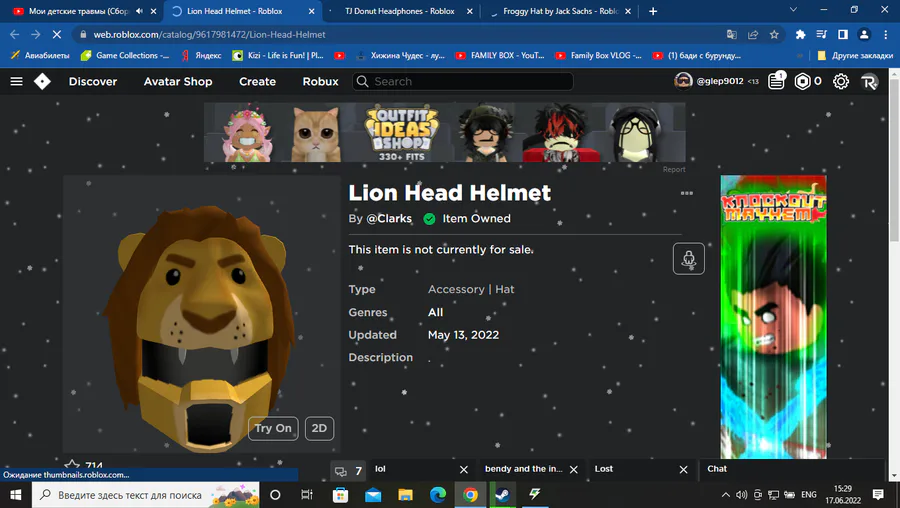Expand the Chat panel
Image resolution: width=900 pixels, height=508 pixels.
pos(792,469)
